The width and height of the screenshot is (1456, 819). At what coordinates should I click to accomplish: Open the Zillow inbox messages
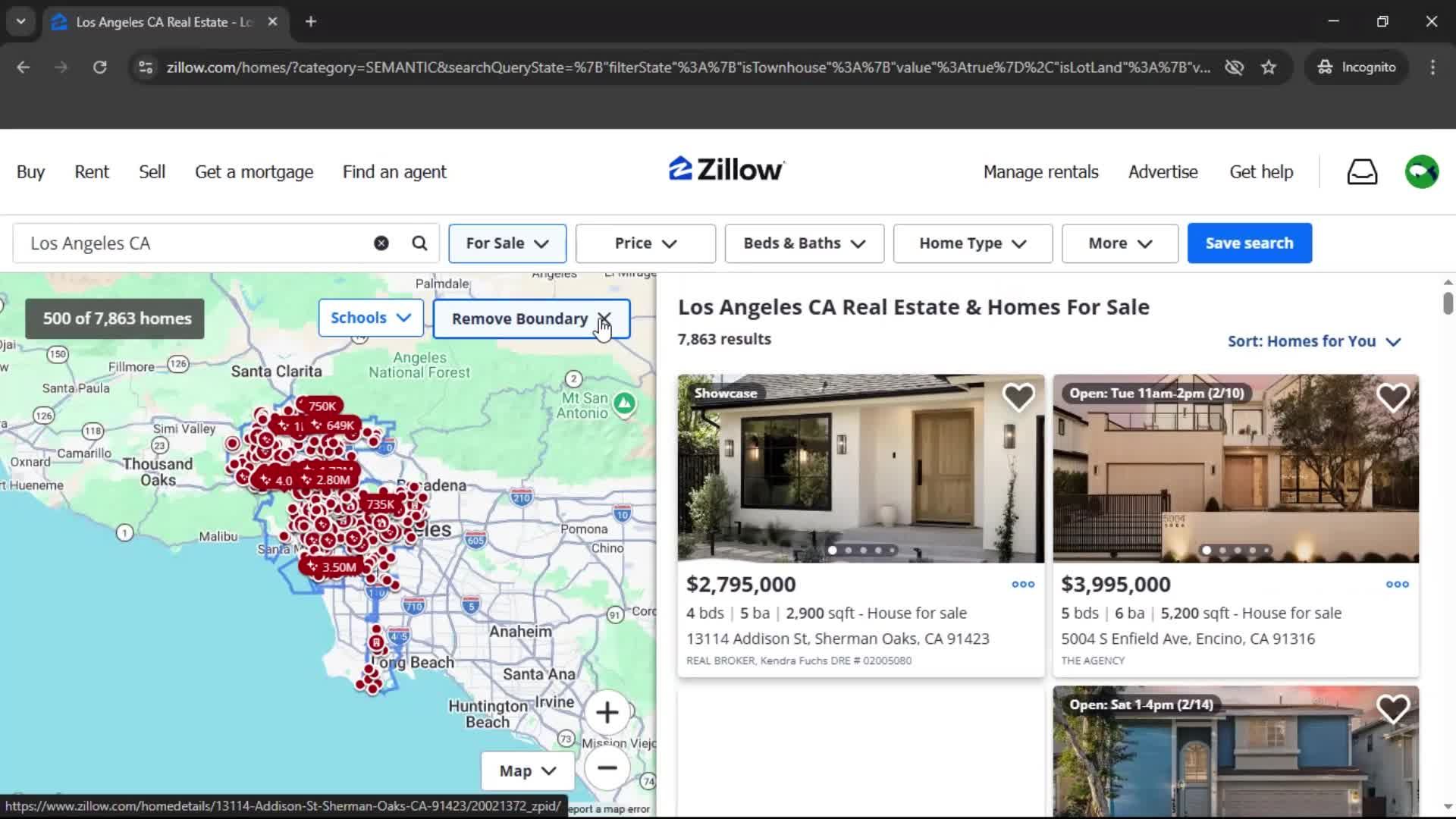[1361, 171]
